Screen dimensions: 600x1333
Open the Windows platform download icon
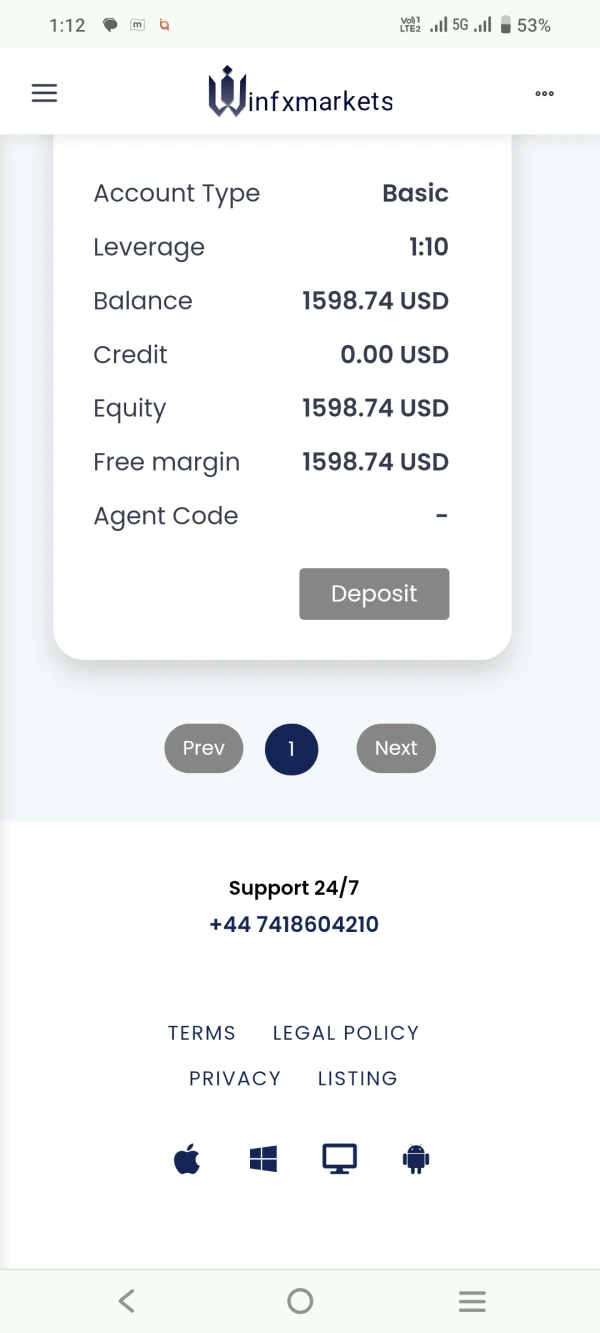[x=263, y=1159]
